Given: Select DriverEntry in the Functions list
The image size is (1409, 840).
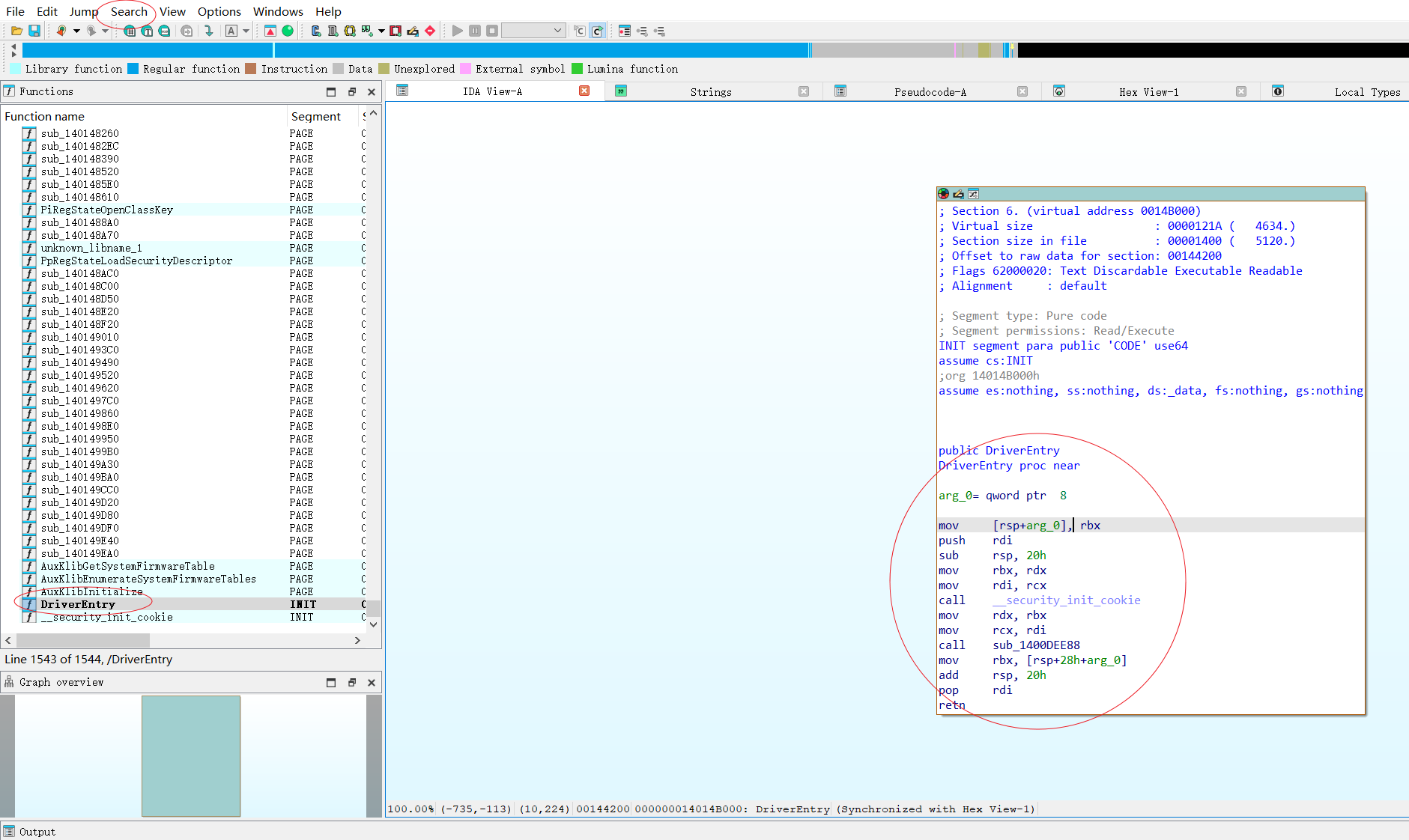Looking at the screenshot, I should click(192, 604).
